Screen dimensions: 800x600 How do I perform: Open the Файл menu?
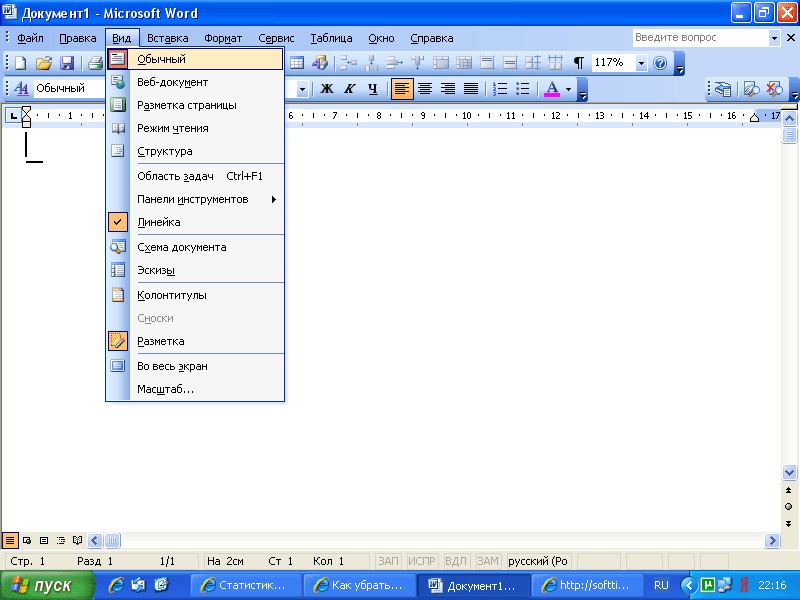click(x=30, y=38)
